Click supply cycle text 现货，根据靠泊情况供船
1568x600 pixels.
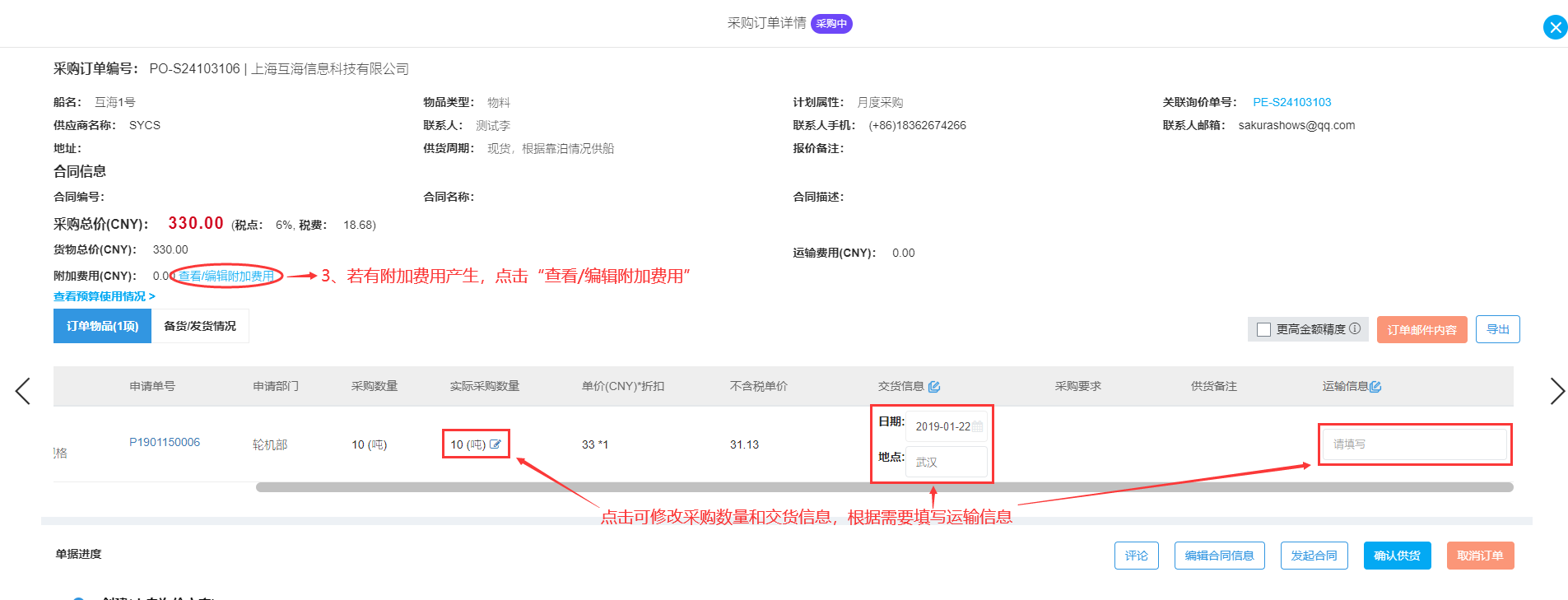coord(551,148)
